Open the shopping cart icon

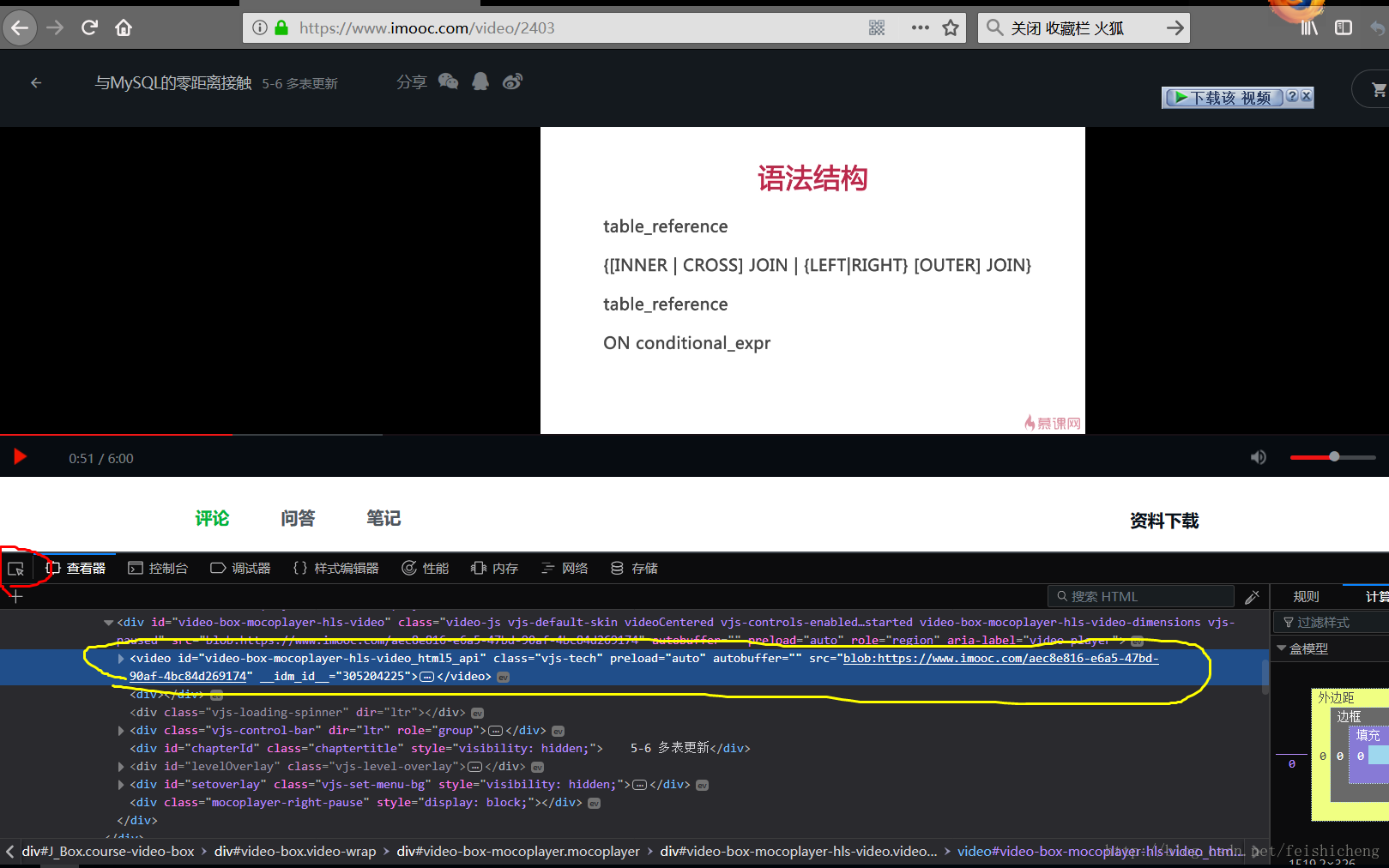click(x=1379, y=88)
